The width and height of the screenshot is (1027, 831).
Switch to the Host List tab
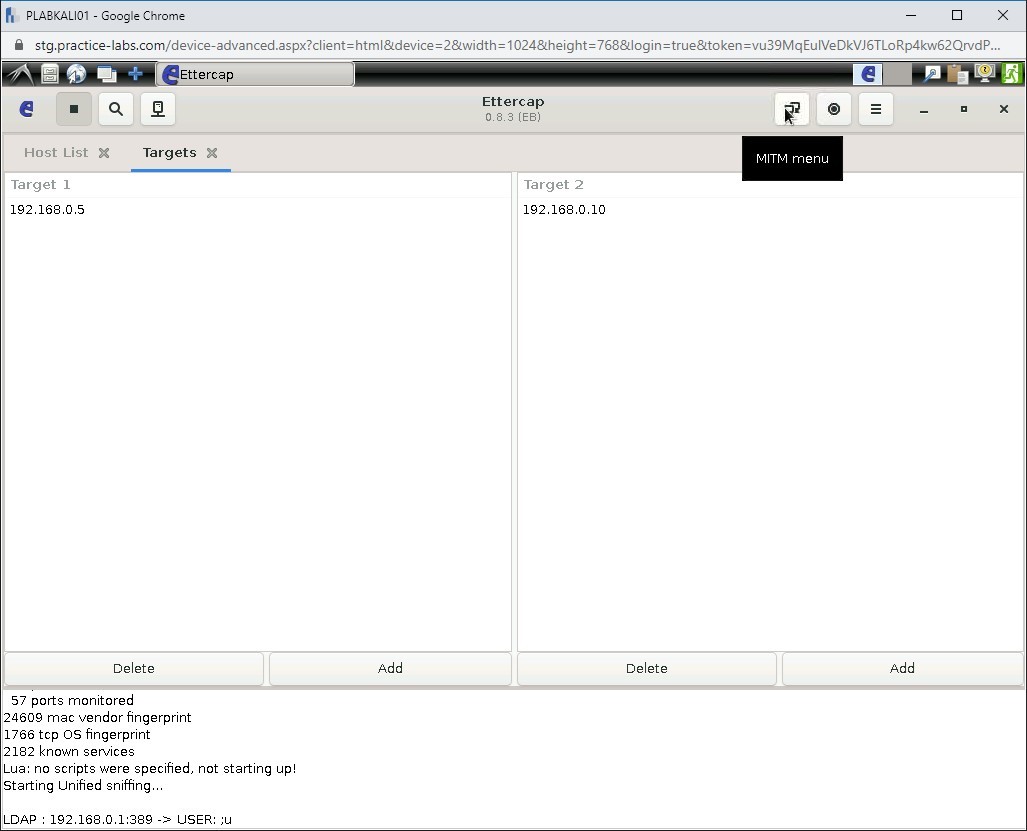point(55,153)
